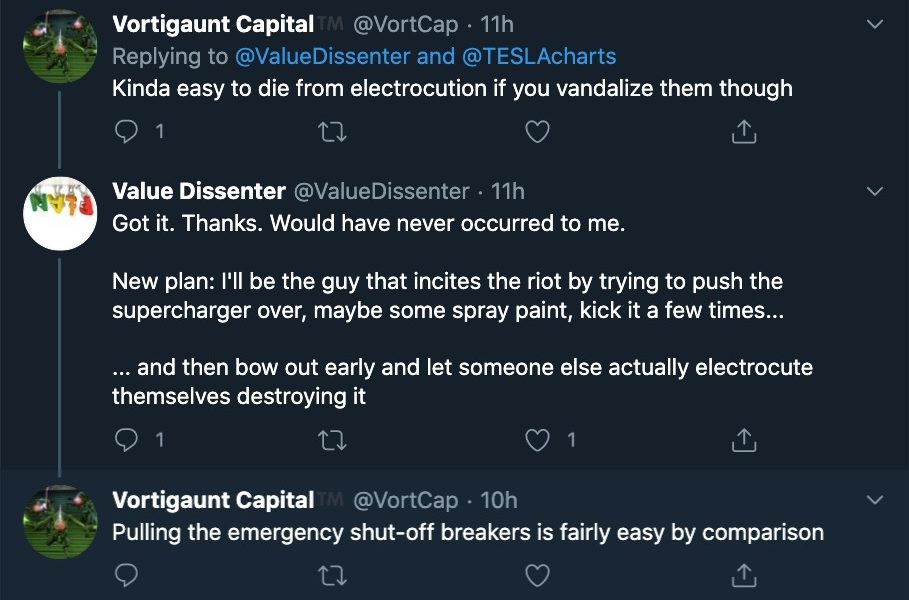The height and width of the screenshot is (600, 909).
Task: Expand Value Dissenter tweet's chevron menu
Action: coord(874,191)
